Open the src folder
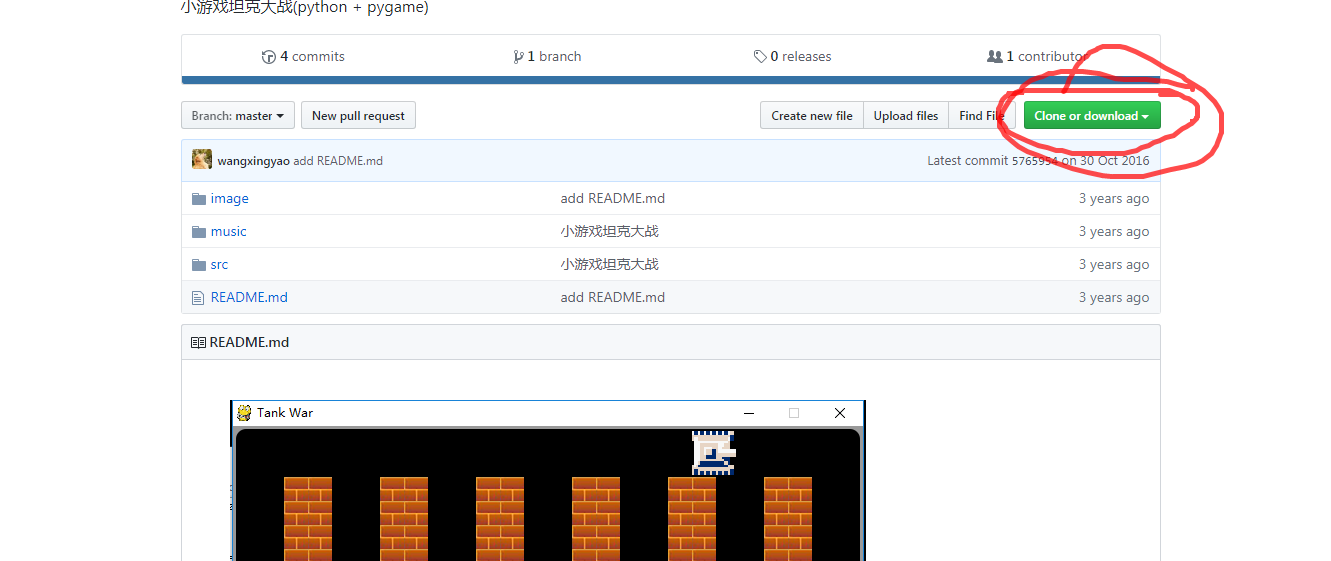This screenshot has width=1331, height=561. pos(220,265)
